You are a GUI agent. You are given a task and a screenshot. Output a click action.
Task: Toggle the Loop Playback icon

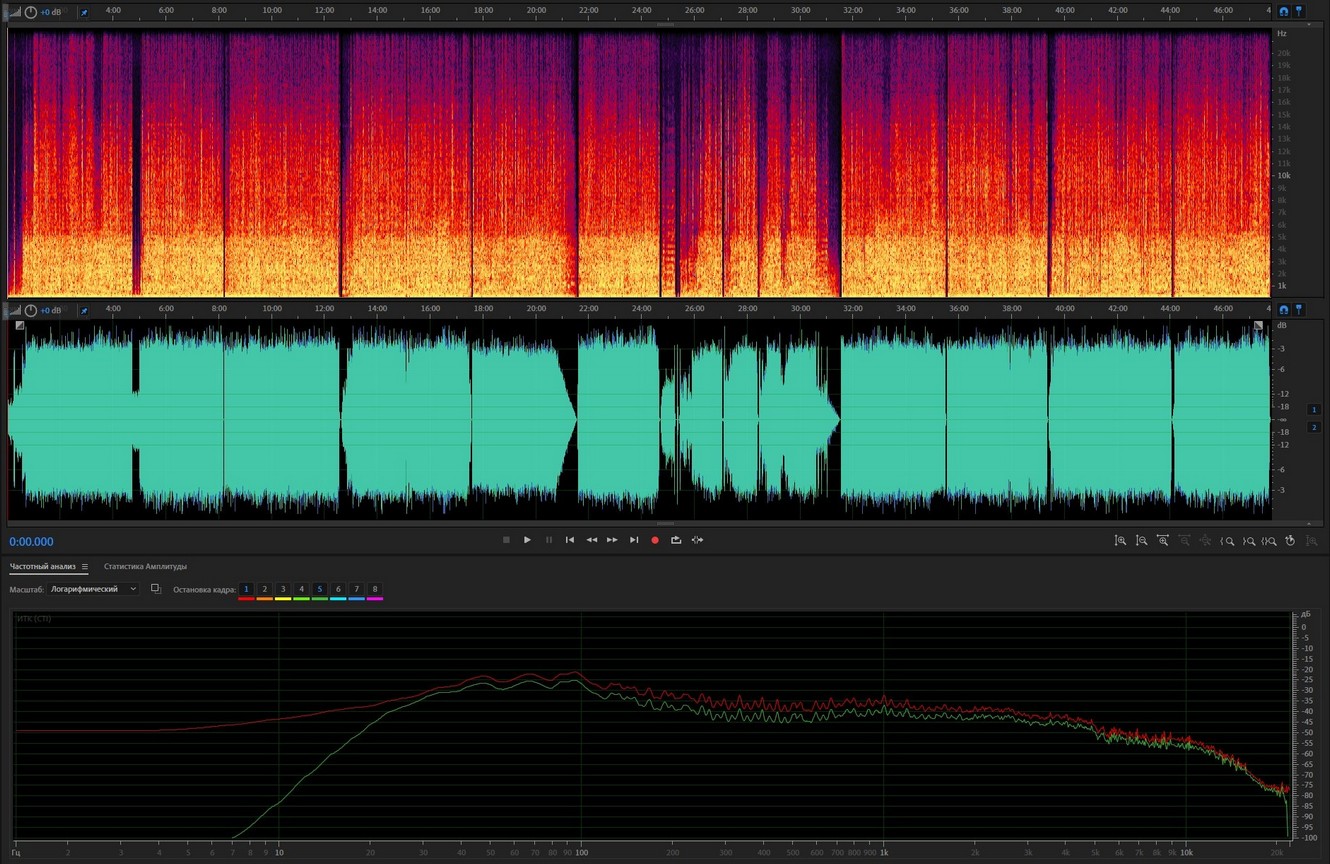676,540
